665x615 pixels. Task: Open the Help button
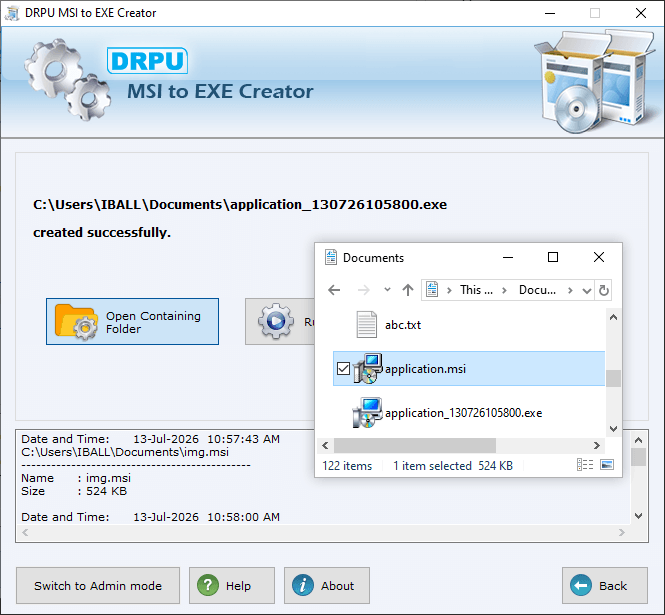(232, 586)
